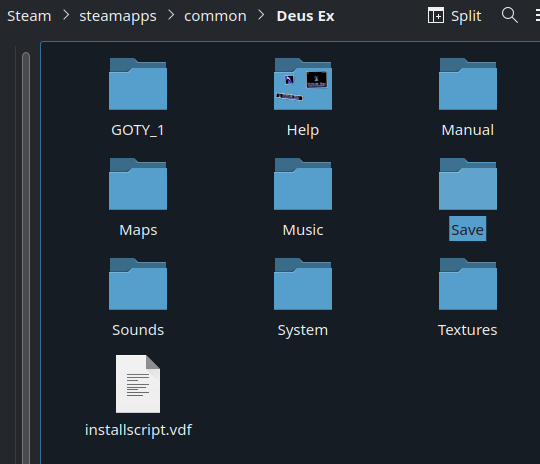
Task: Expand the chevron after Steam breadcrumb
Action: [x=66, y=15]
